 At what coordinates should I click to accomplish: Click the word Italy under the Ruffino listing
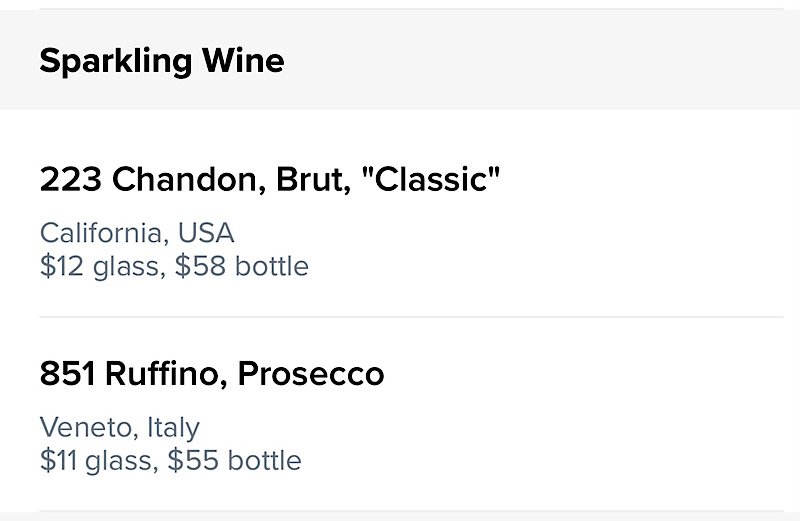click(x=173, y=428)
